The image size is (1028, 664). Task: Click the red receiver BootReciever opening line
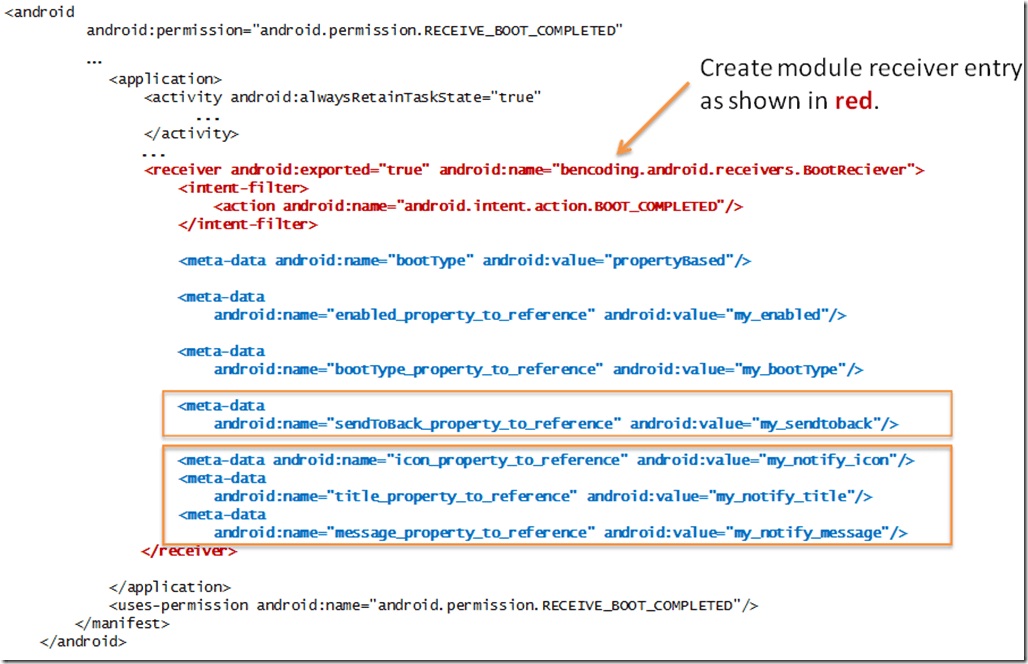(534, 170)
